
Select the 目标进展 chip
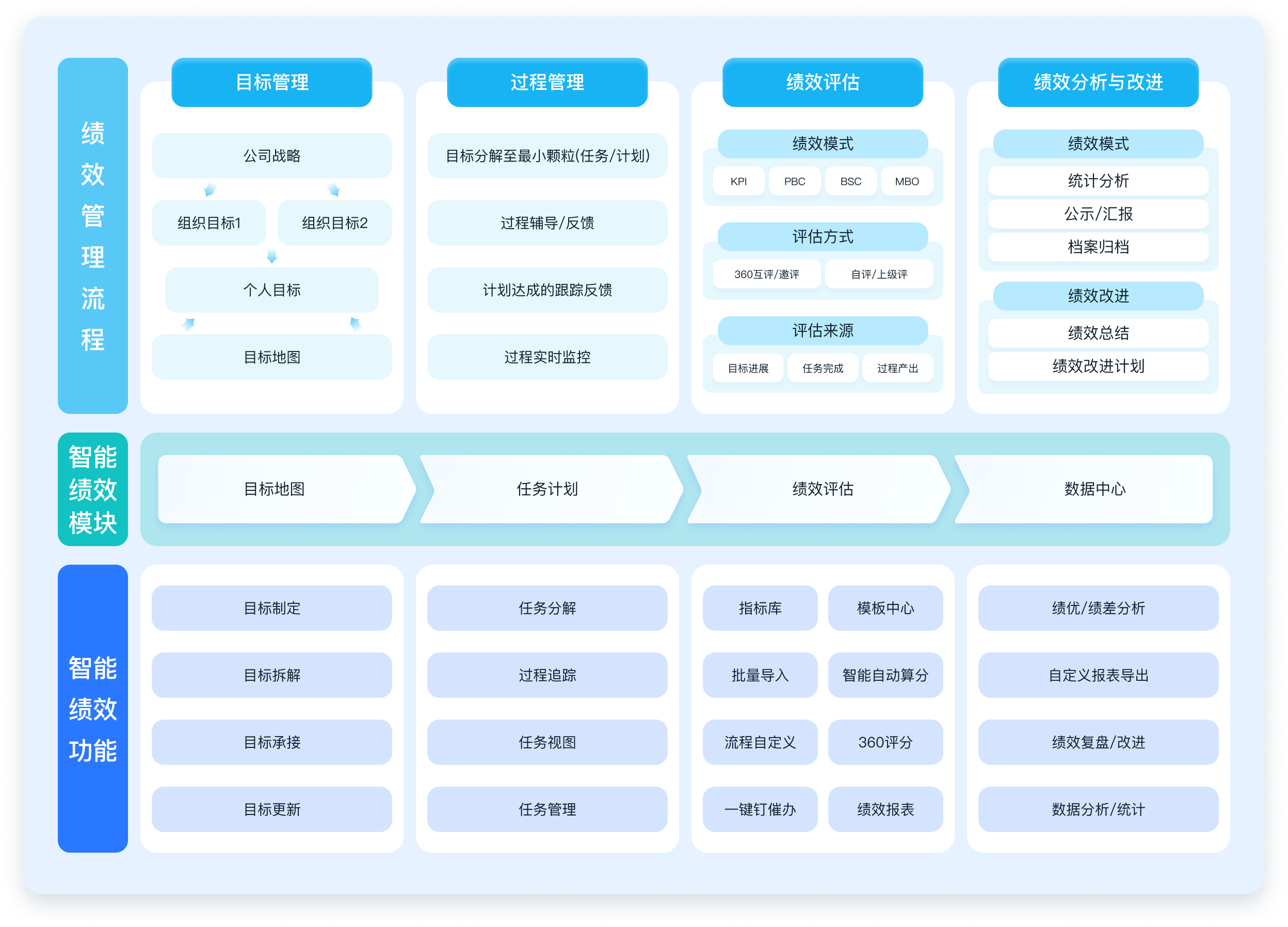click(x=748, y=368)
